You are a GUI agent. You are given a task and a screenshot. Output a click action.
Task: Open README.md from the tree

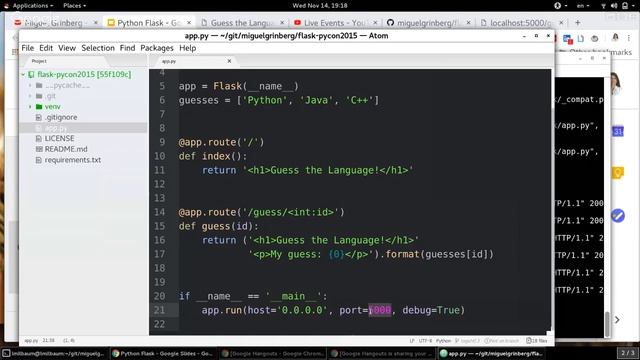click(x=66, y=149)
